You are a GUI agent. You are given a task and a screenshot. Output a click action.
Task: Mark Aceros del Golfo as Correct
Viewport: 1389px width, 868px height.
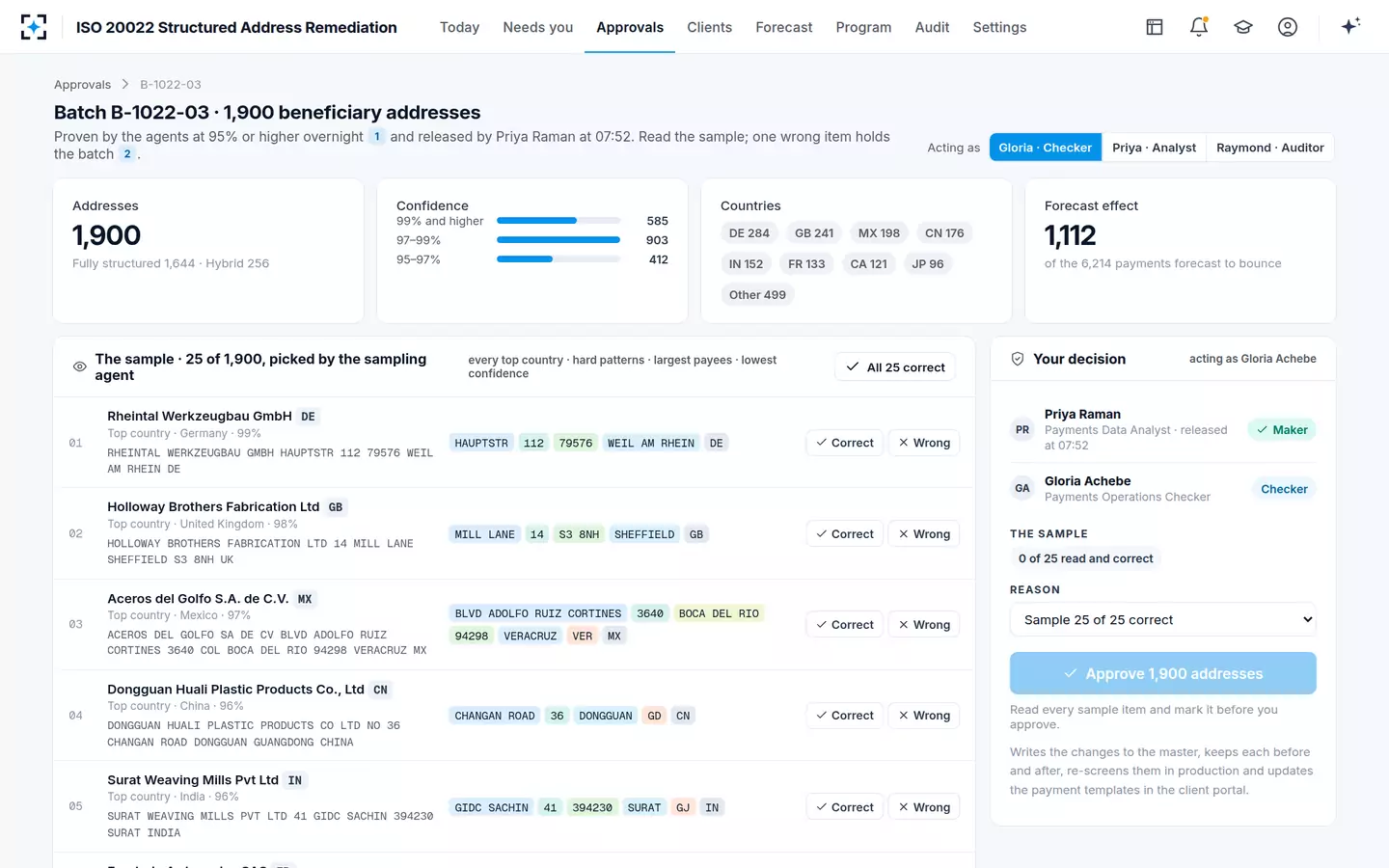tap(844, 625)
